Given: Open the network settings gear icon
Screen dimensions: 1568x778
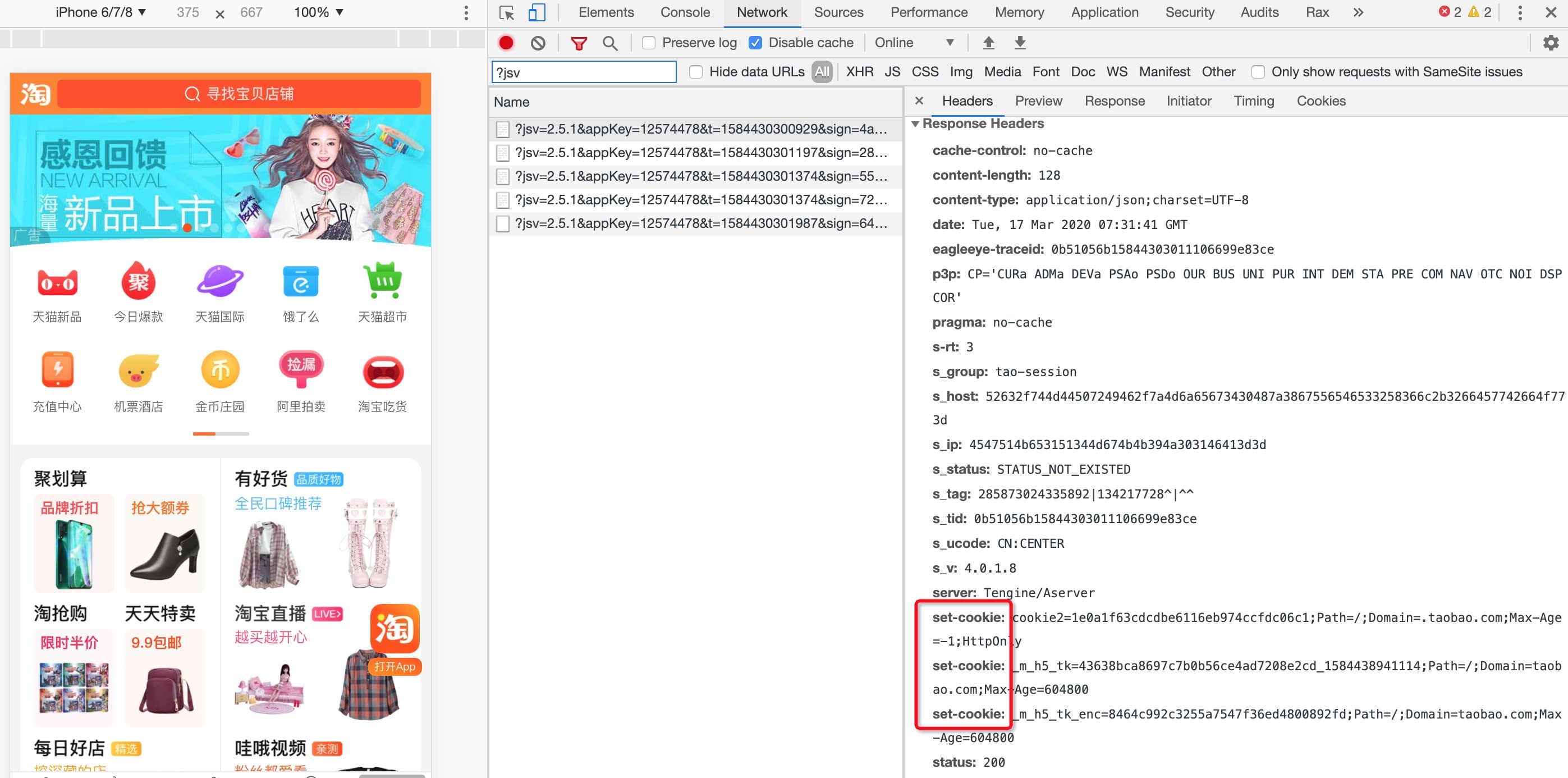Looking at the screenshot, I should click(x=1551, y=43).
